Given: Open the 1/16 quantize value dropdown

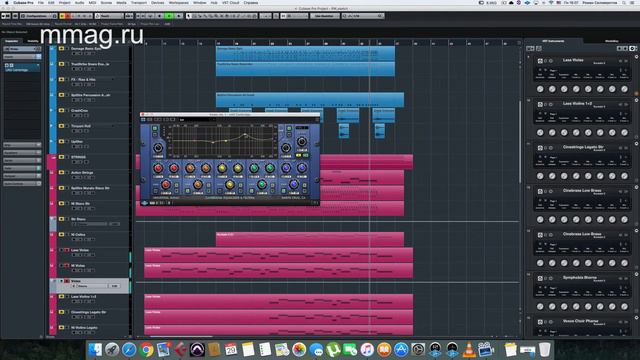Looking at the screenshot, I should 363,16.
